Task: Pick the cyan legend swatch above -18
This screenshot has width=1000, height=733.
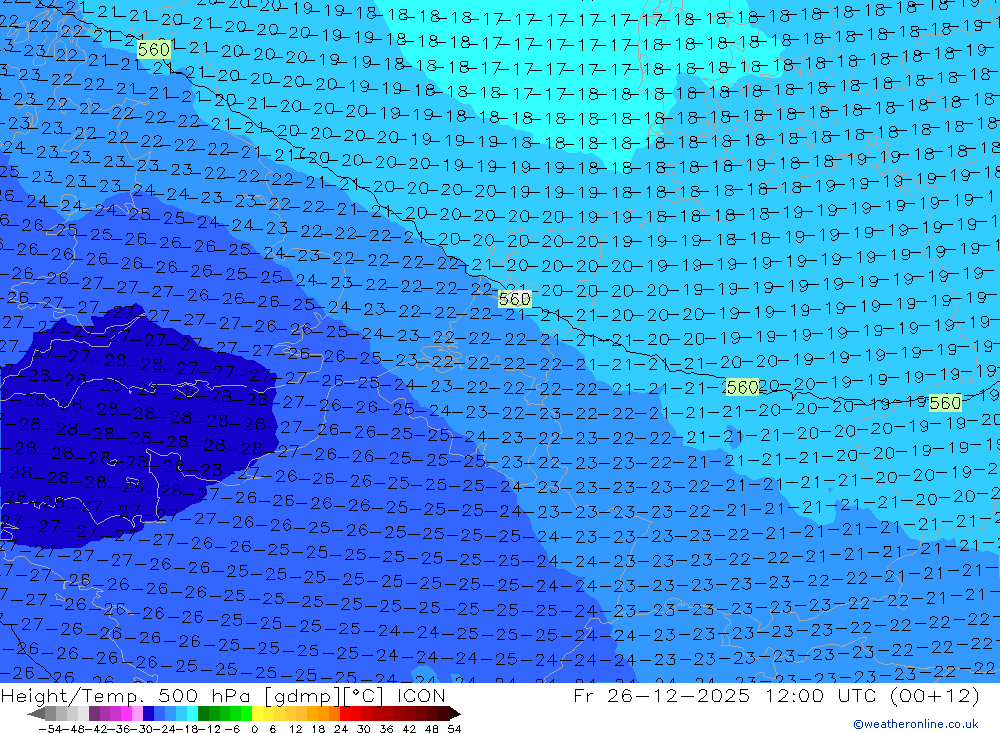Action: 192,713
